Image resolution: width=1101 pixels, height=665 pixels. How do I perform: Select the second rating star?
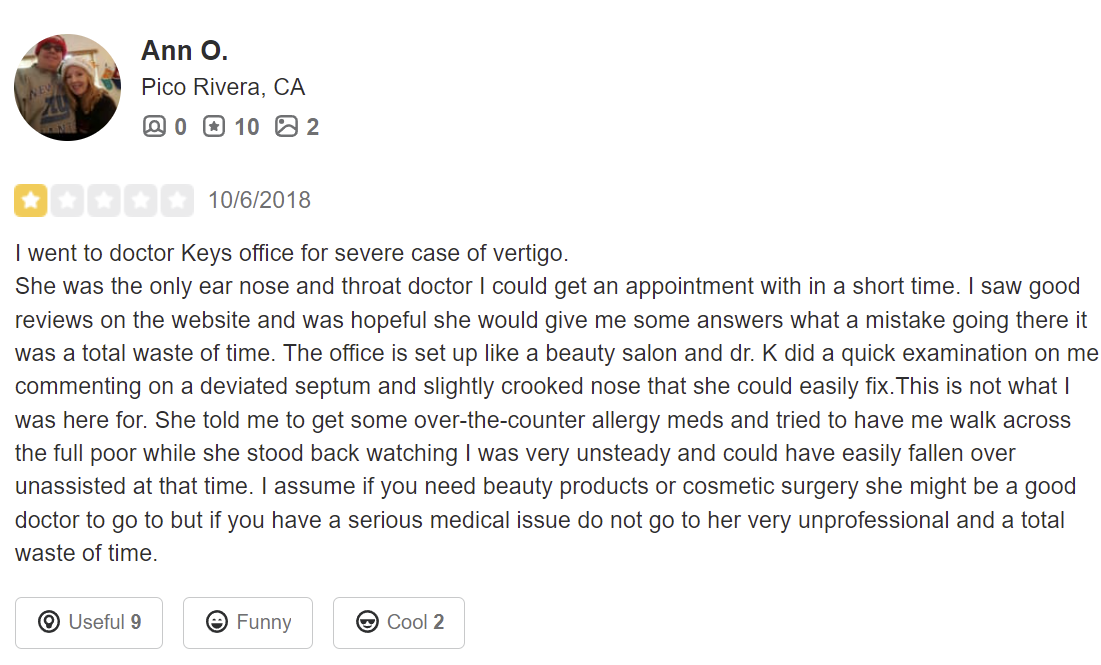67,201
